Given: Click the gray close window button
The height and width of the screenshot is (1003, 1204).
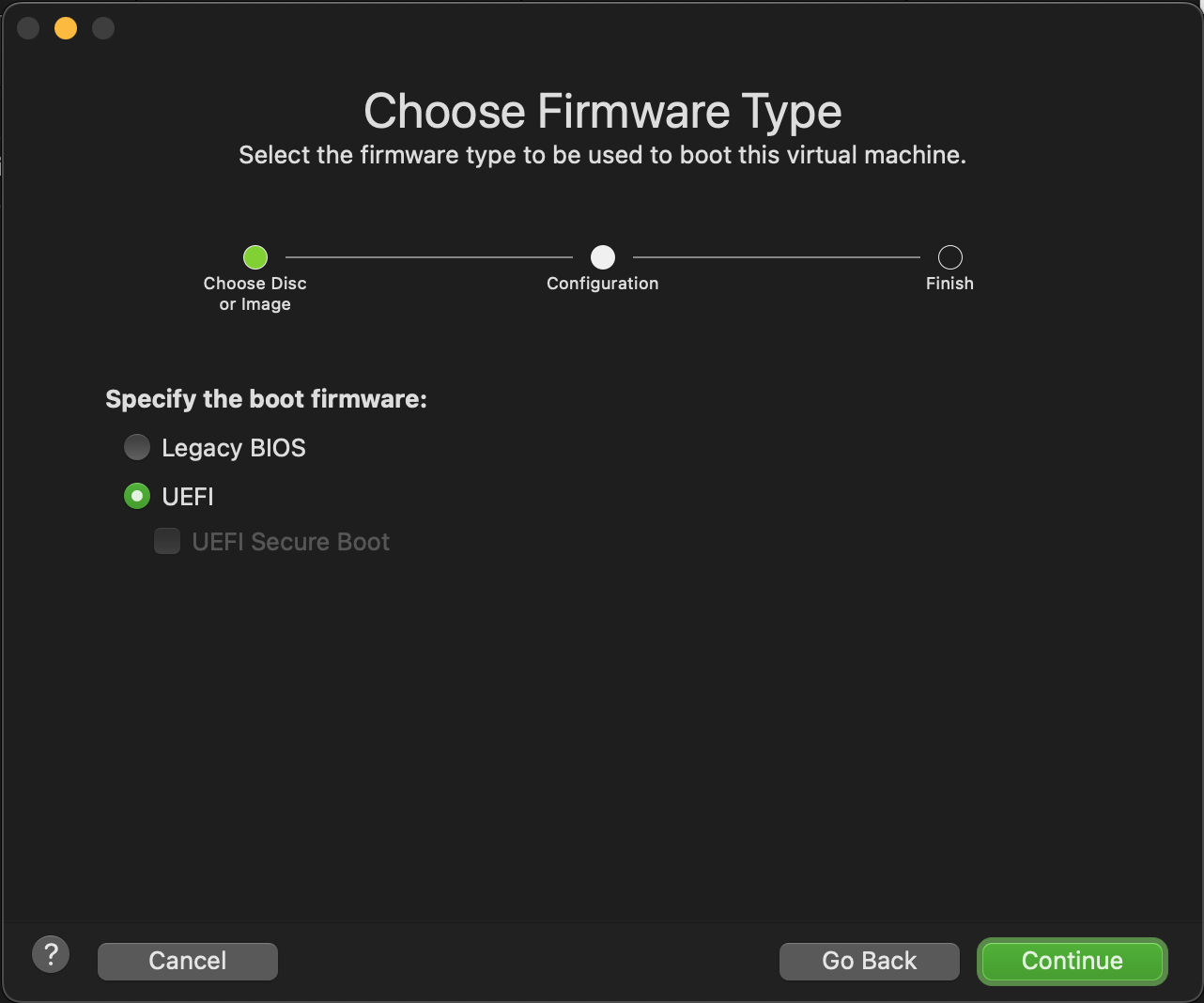Looking at the screenshot, I should (x=28, y=28).
